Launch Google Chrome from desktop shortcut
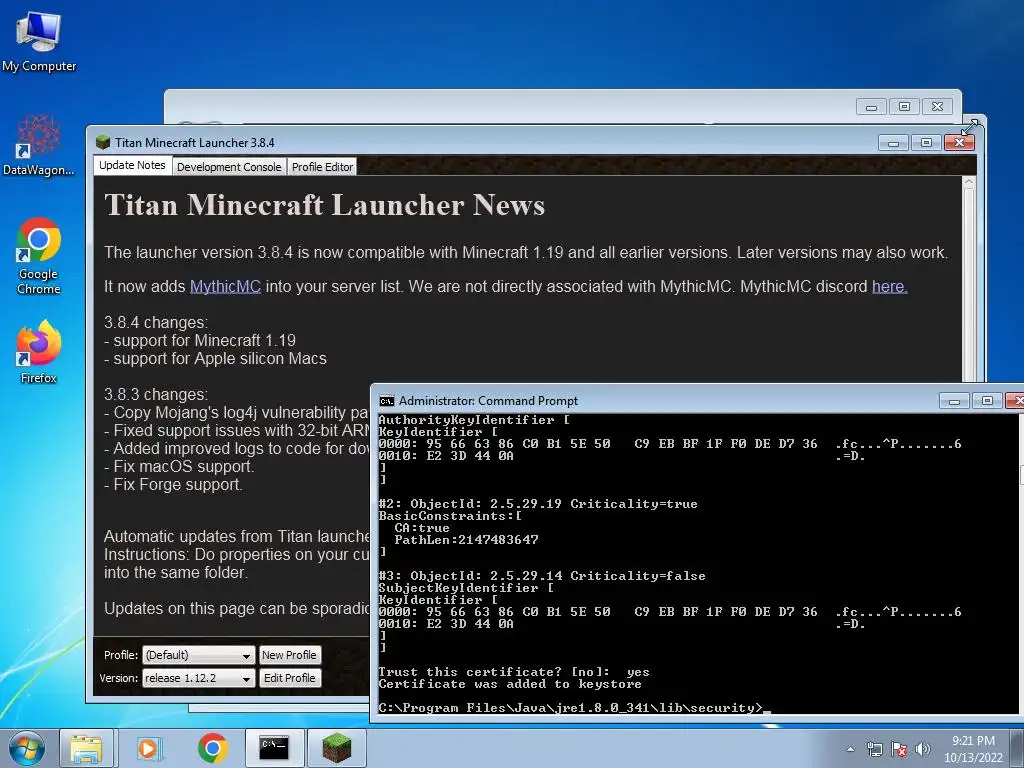 click(x=39, y=255)
